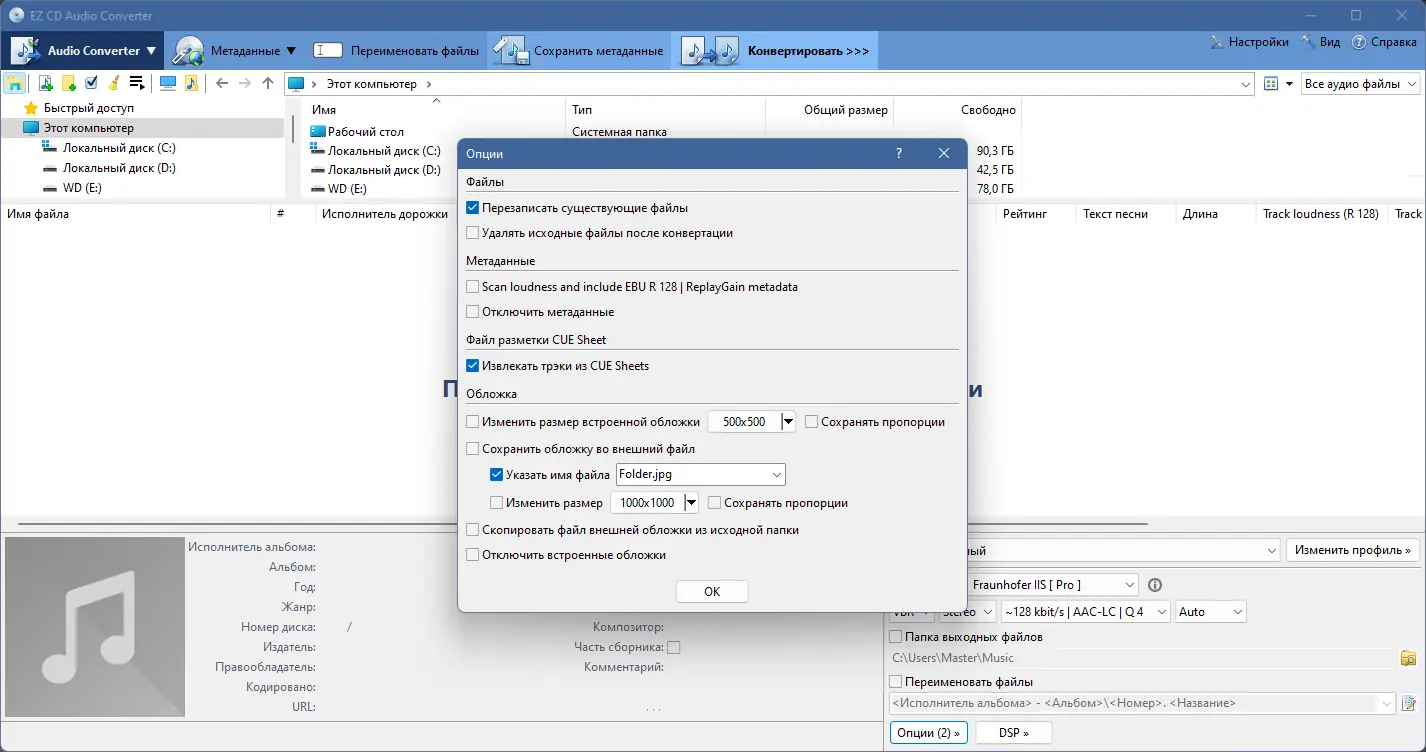The image size is (1426, 752).
Task: Click the playlist lines toolbar icon
Action: tap(138, 84)
